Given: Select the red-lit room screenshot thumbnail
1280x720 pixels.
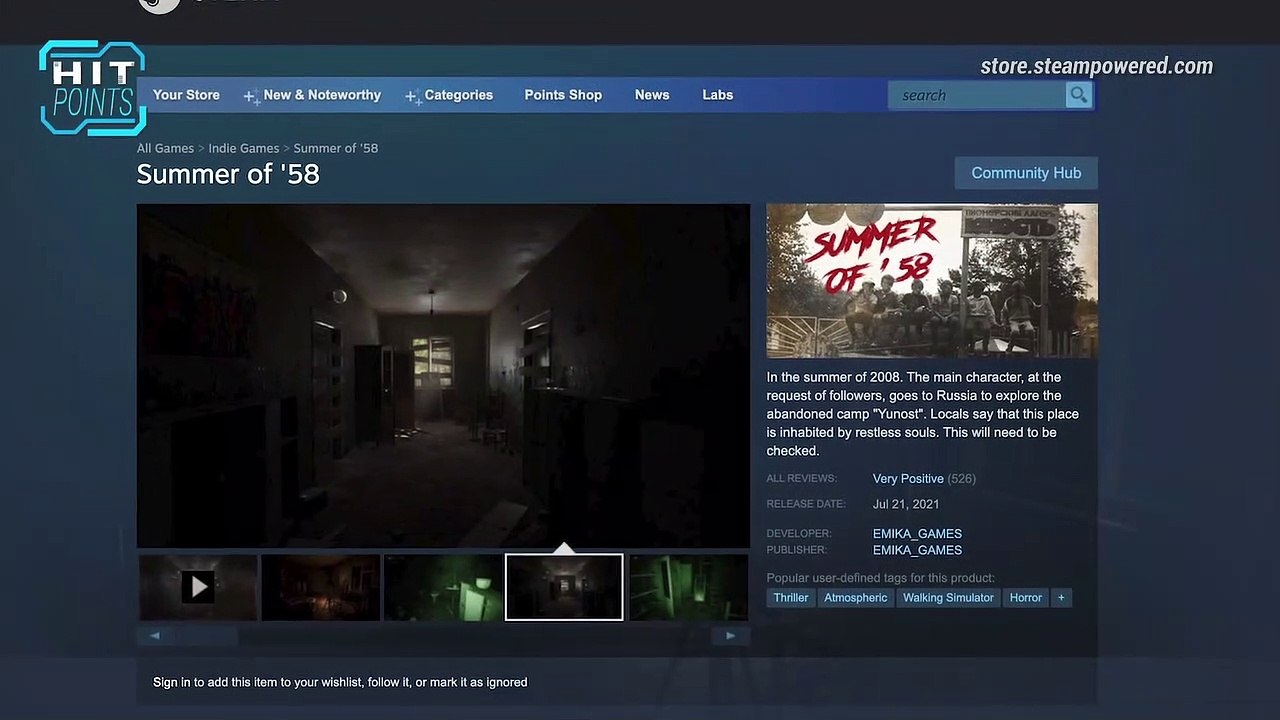Looking at the screenshot, I should tap(320, 587).
